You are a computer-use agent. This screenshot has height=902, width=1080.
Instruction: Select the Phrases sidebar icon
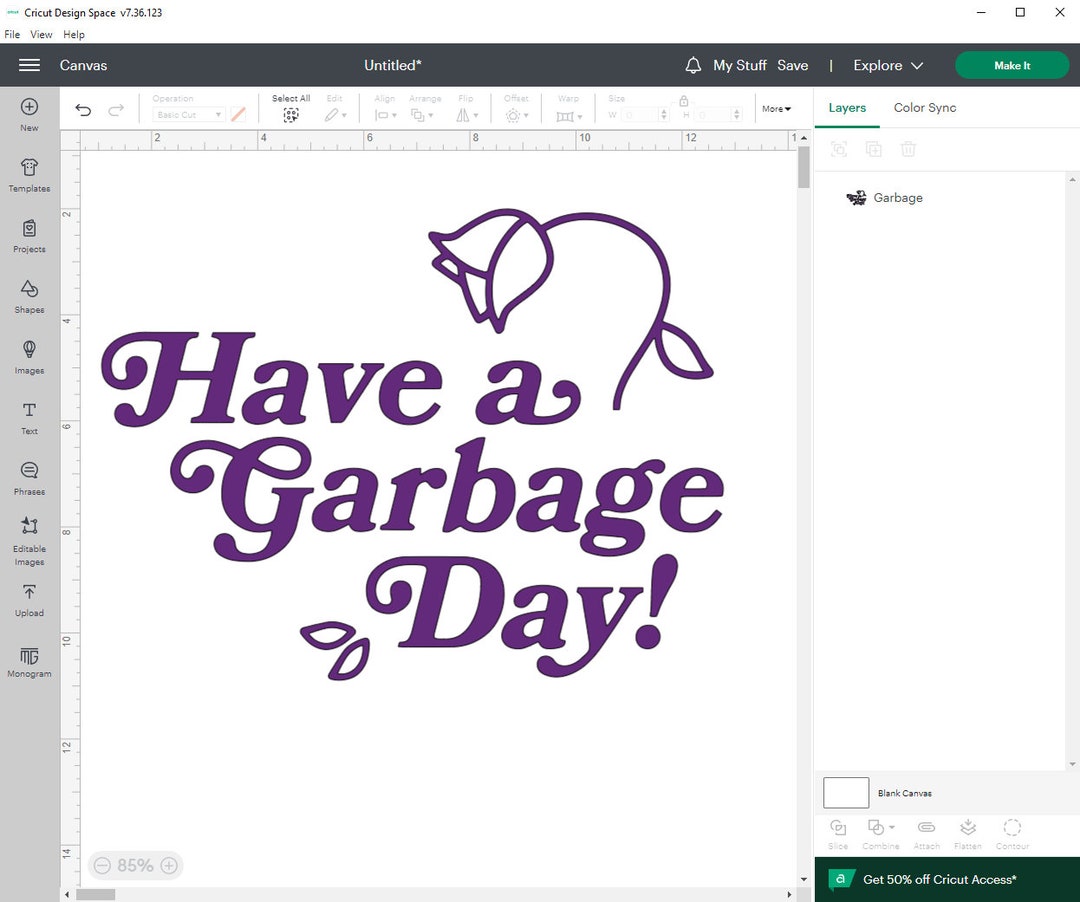pos(29,477)
